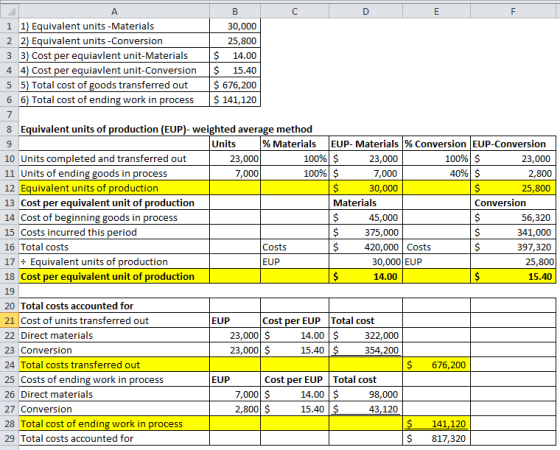Select column B header
Image resolution: width=560 pixels, height=450 pixels.
click(x=235, y=11)
